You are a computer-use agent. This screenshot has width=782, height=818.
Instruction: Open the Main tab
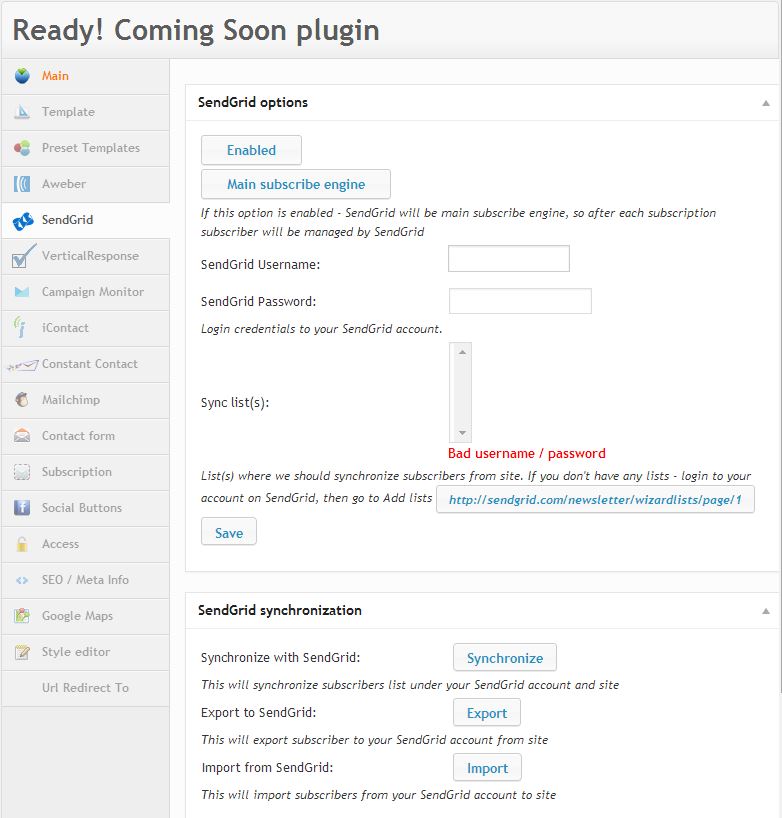coord(86,76)
